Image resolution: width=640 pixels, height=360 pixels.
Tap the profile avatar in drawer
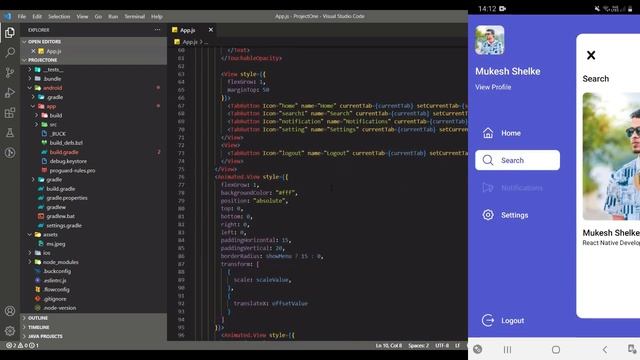489,40
